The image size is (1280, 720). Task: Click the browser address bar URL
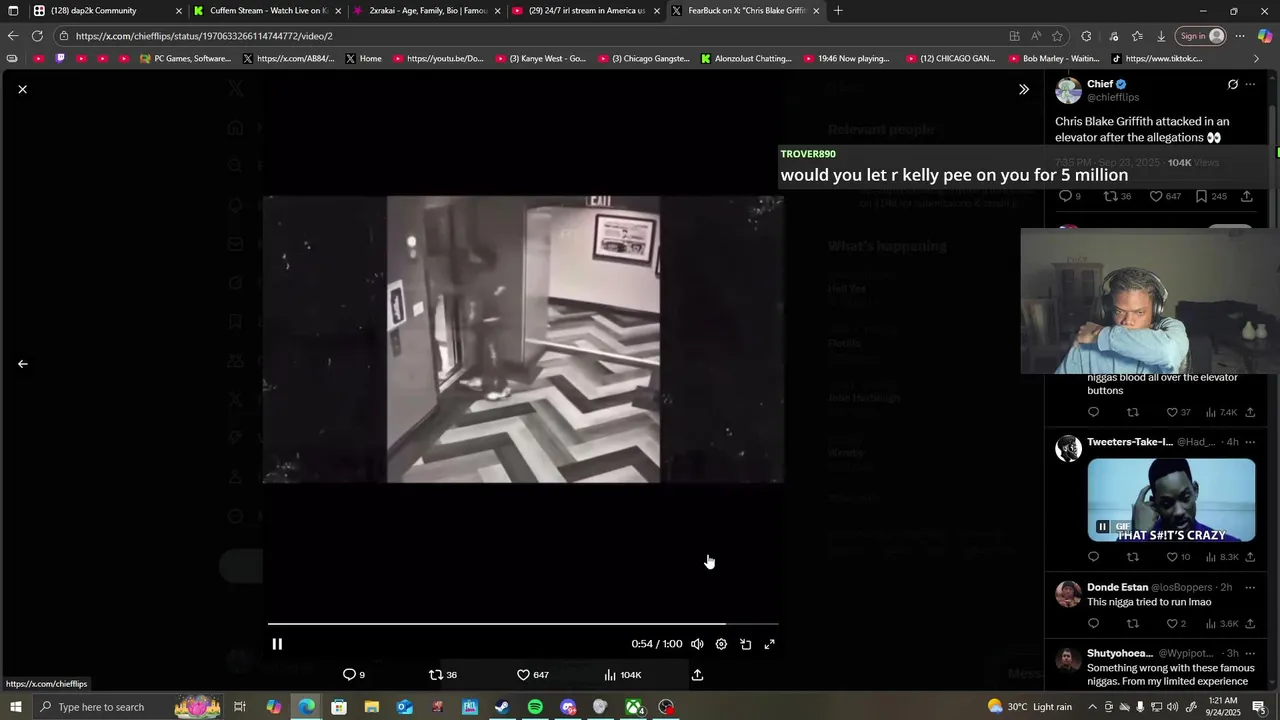(x=204, y=36)
